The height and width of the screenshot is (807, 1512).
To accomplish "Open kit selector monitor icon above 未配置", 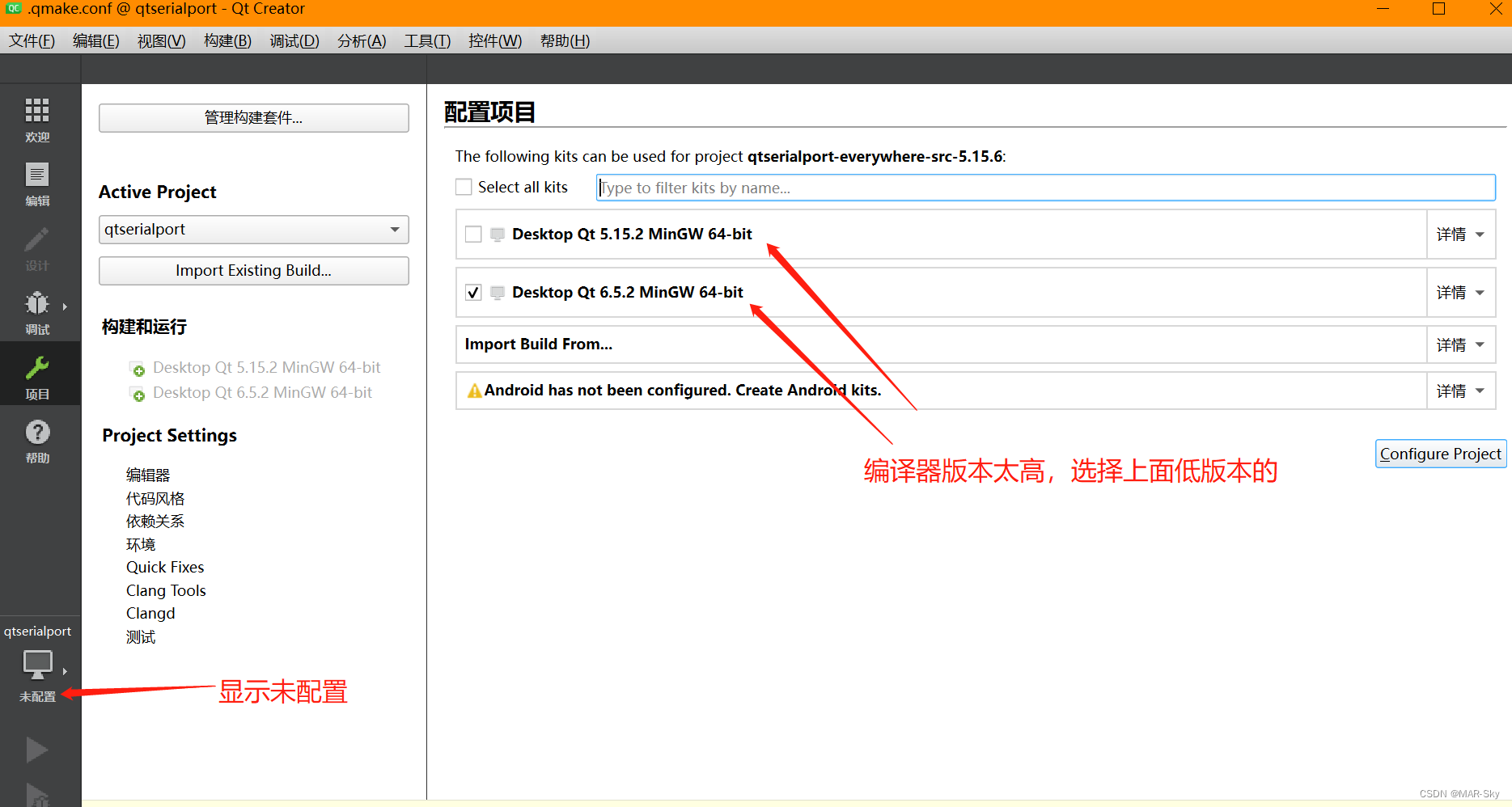I will 37,665.
